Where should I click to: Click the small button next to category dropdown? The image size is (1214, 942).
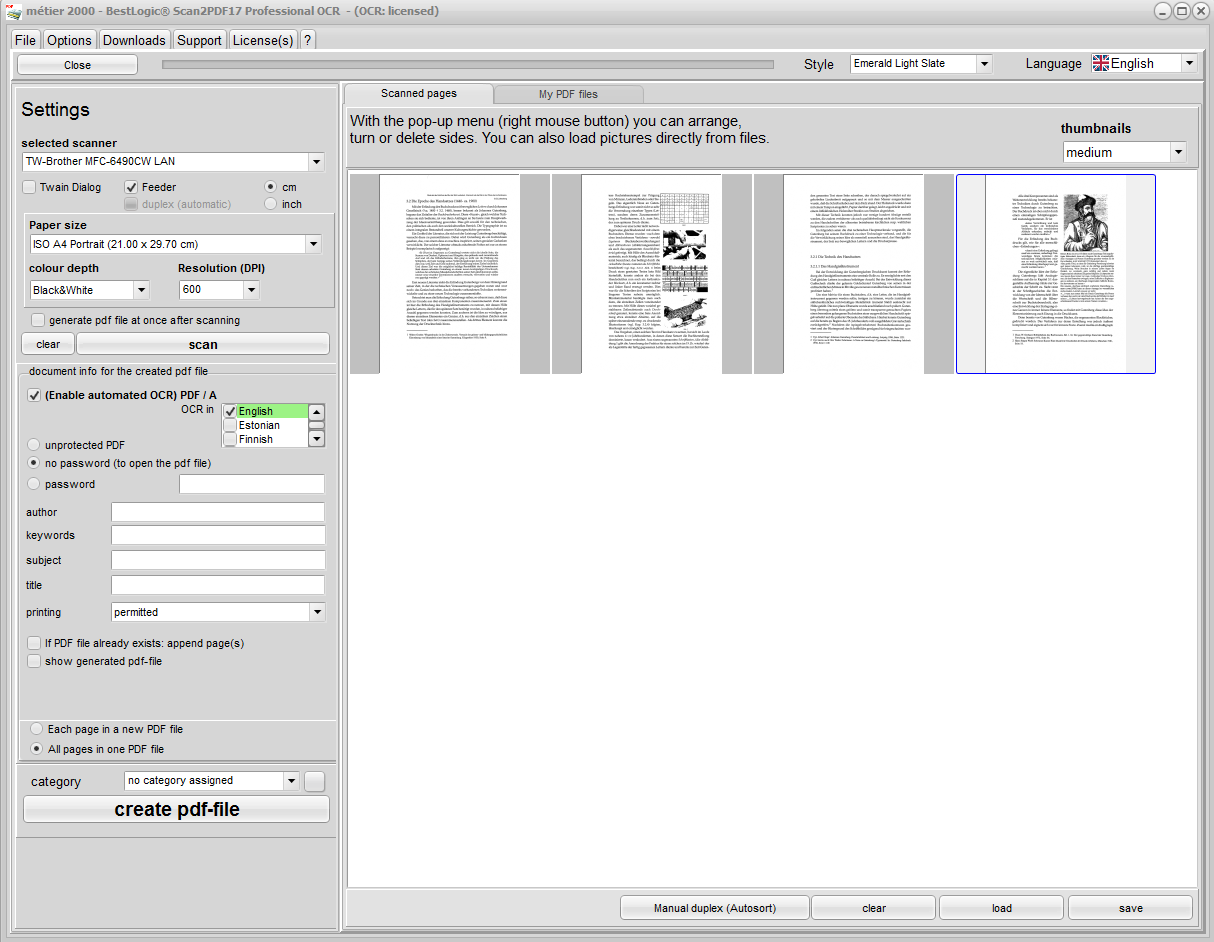[315, 781]
